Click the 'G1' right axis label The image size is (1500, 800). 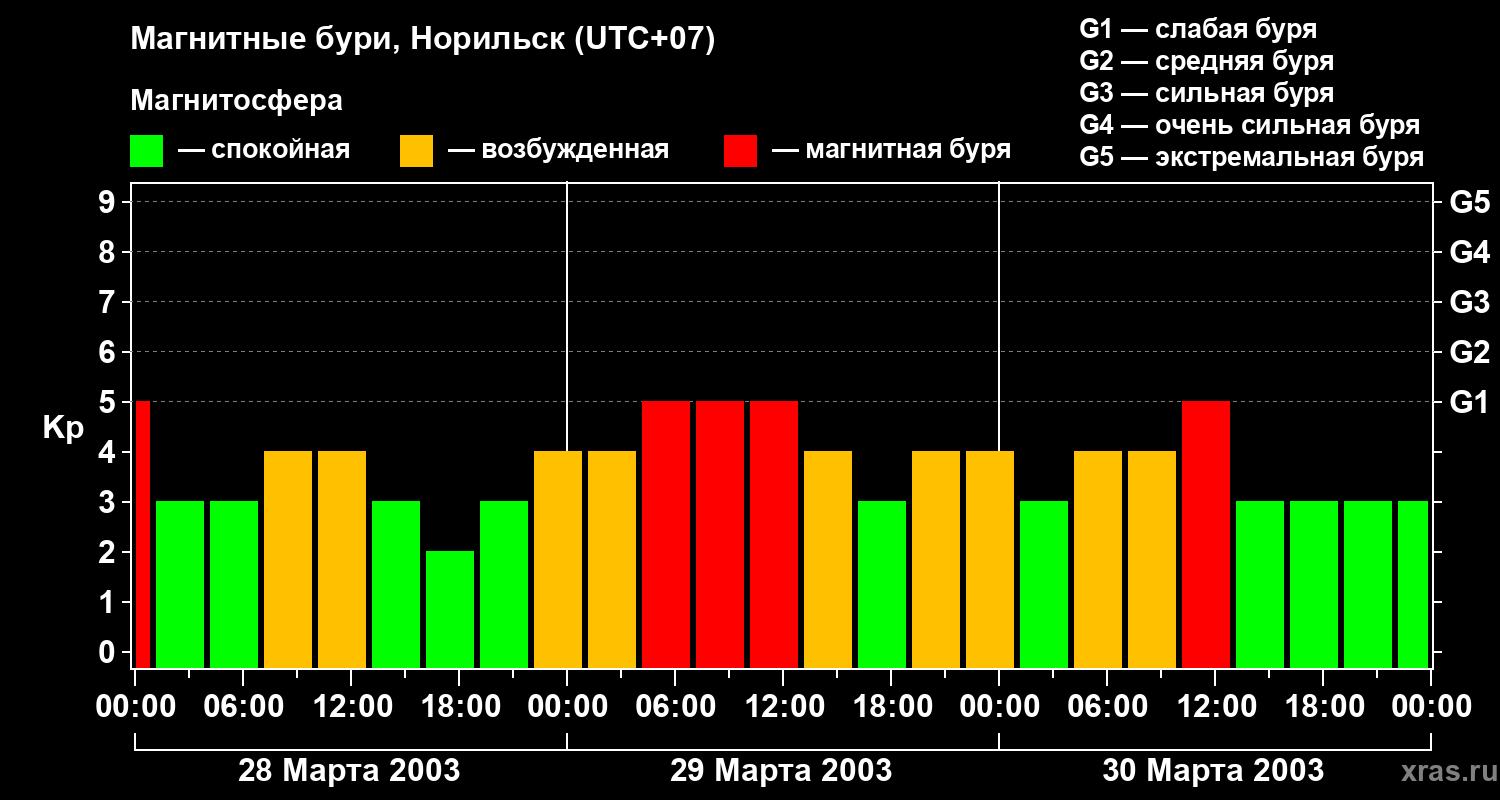click(1469, 402)
